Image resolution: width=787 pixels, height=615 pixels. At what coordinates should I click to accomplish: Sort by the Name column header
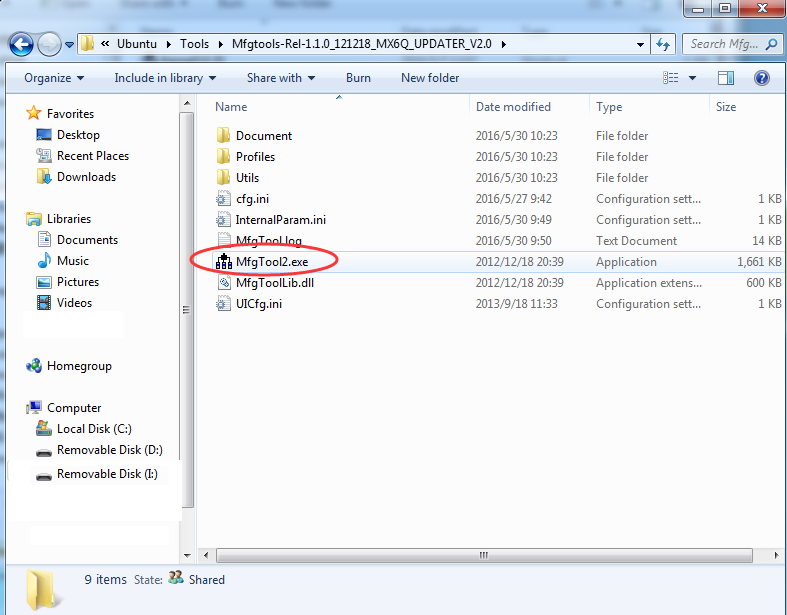231,107
